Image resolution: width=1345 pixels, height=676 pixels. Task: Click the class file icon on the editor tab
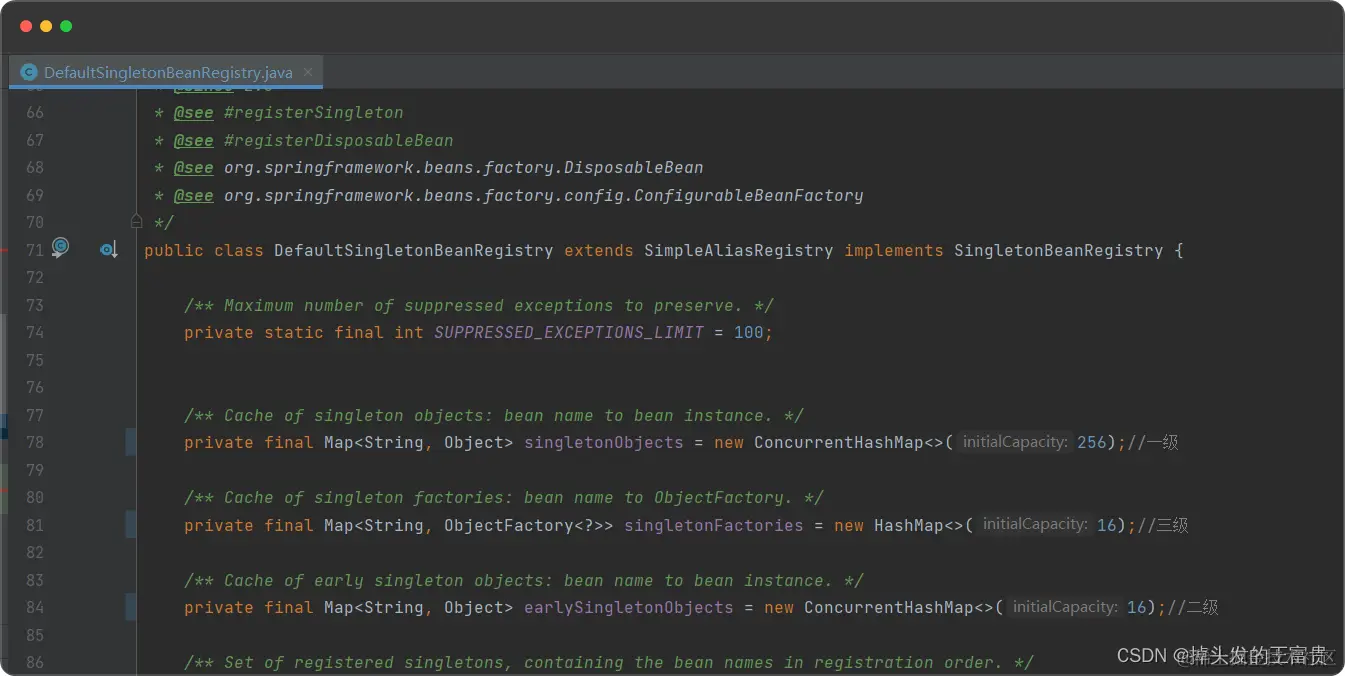point(28,72)
